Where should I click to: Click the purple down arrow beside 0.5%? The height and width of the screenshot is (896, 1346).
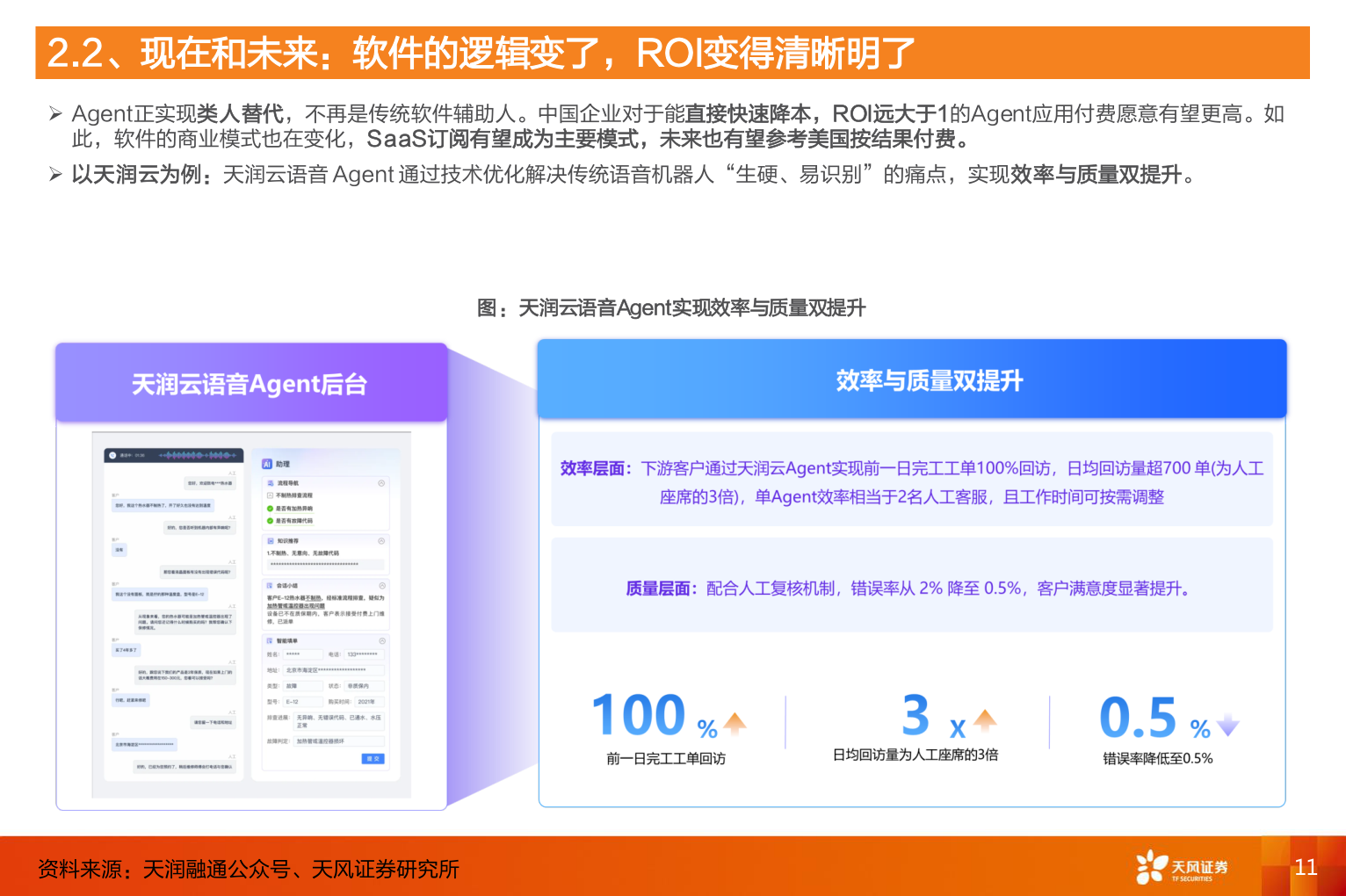tap(1227, 723)
